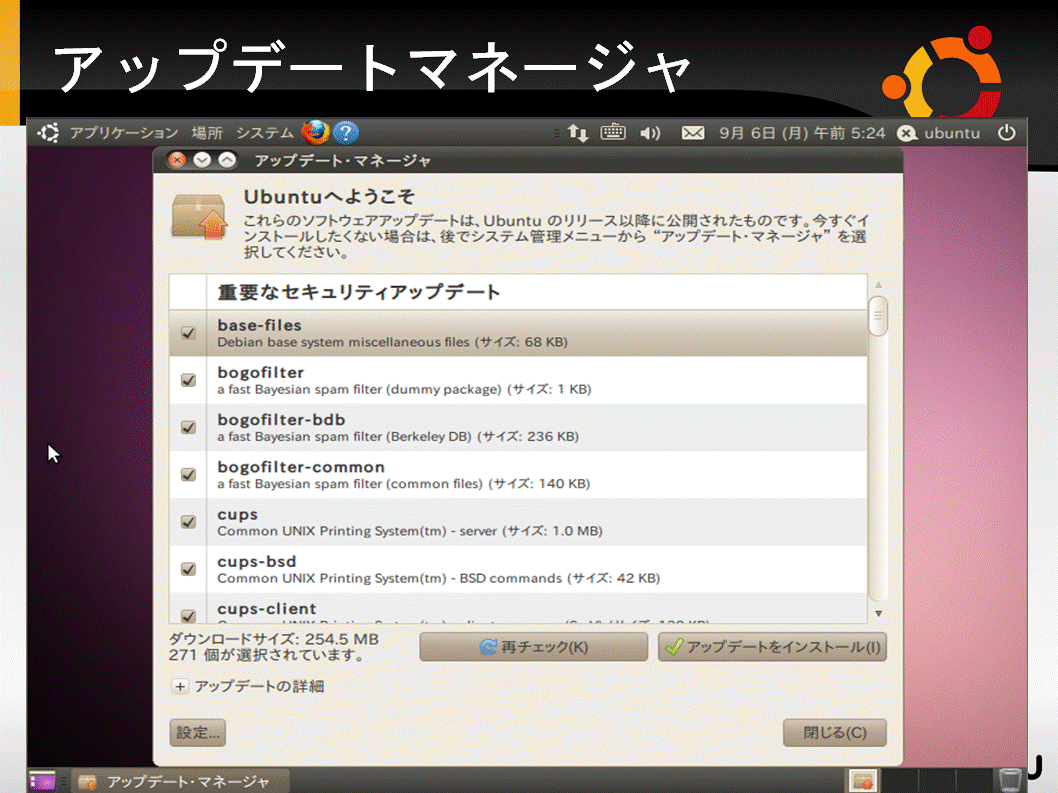
Task: Open Firefox from the top panel
Action: click(315, 132)
